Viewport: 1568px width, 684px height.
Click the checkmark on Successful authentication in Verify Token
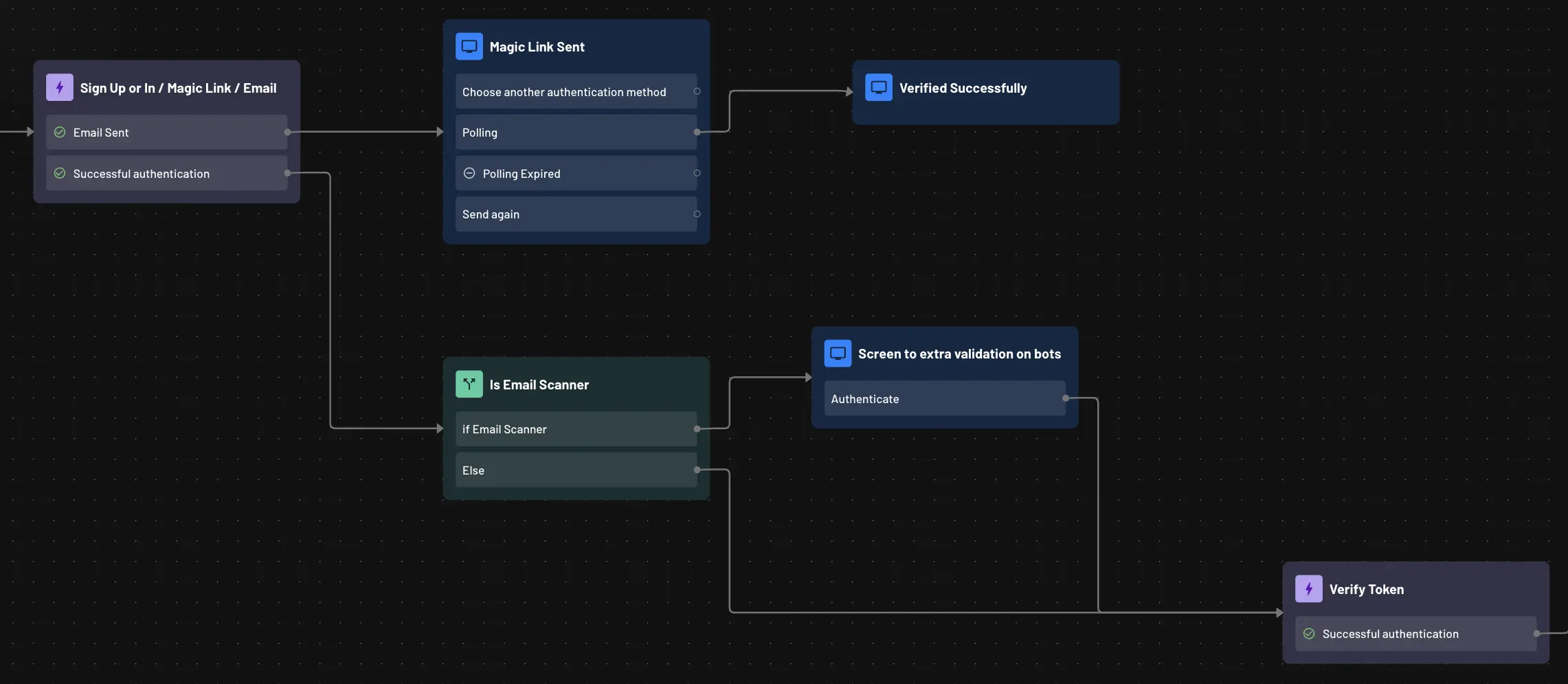[1309, 633]
